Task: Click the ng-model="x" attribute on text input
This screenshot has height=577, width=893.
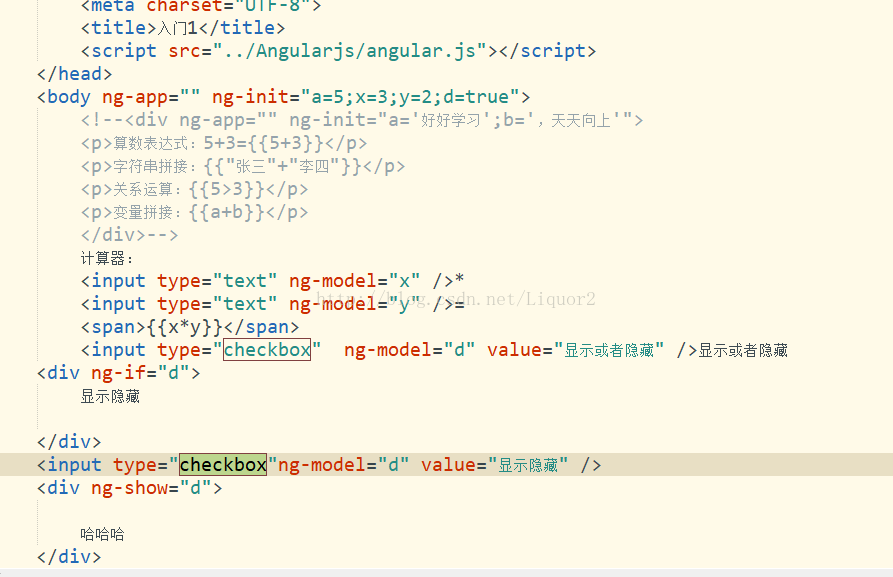Action: click(x=355, y=281)
